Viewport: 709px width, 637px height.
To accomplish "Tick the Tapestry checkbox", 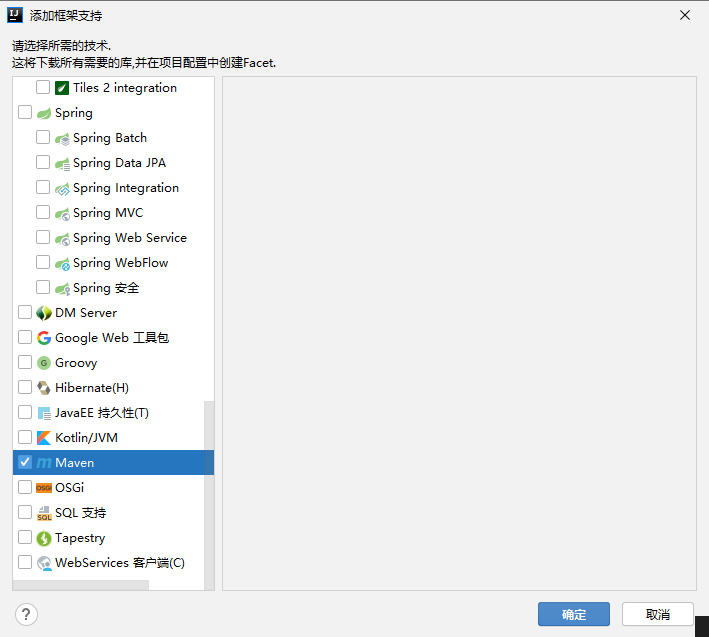I will [x=25, y=537].
